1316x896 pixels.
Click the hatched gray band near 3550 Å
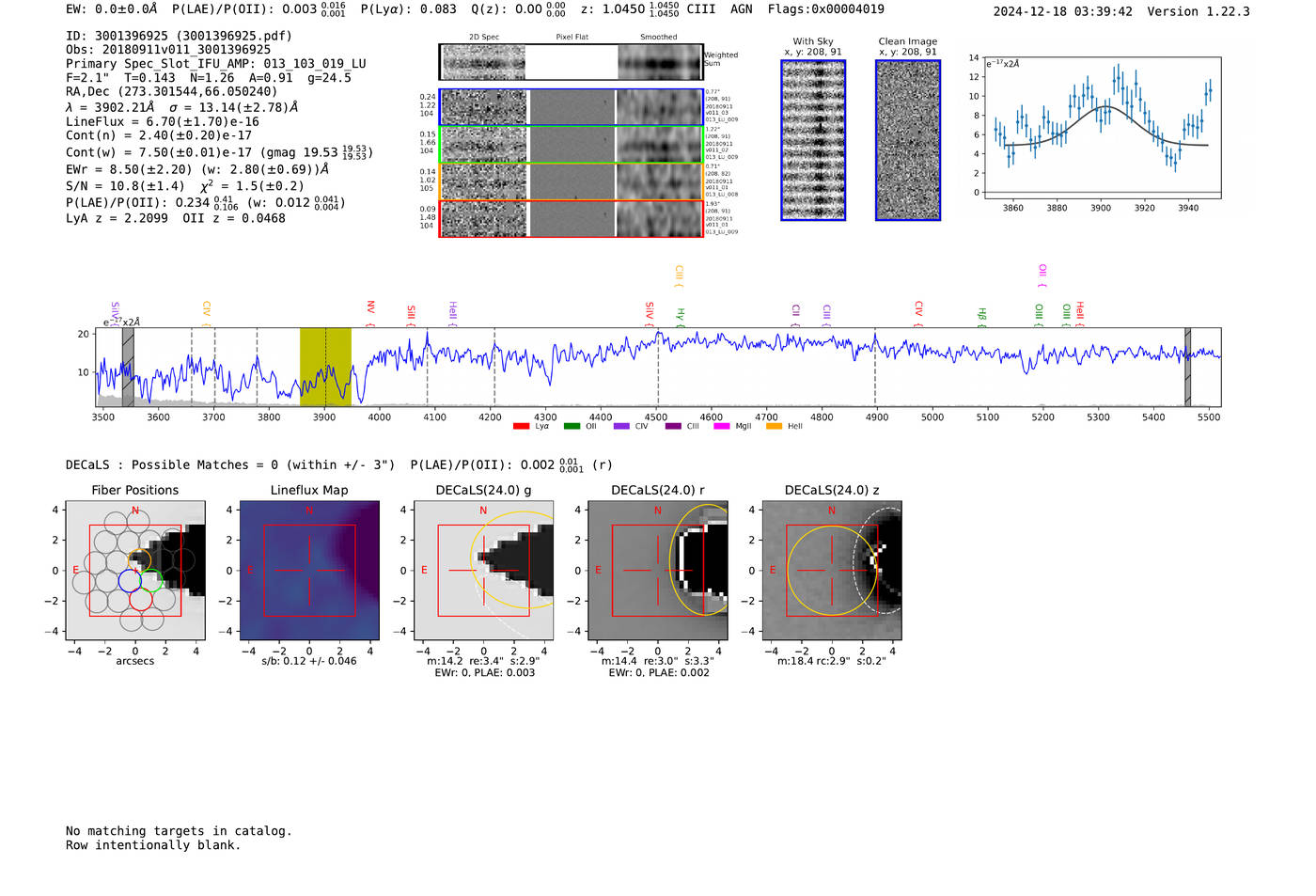(128, 367)
